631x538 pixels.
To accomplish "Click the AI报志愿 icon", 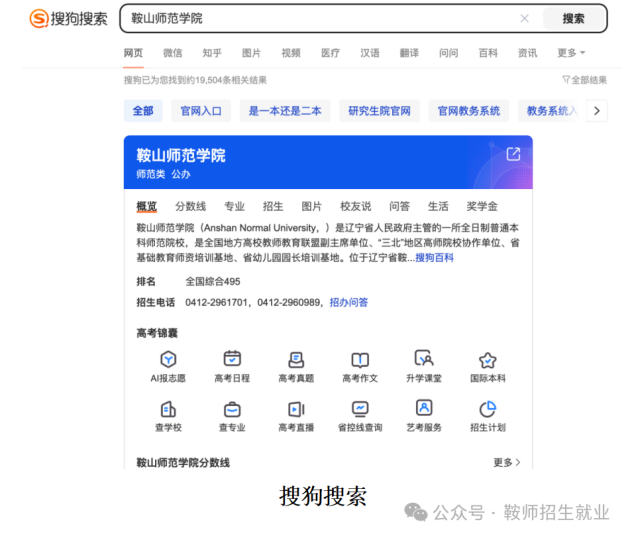I will (168, 360).
